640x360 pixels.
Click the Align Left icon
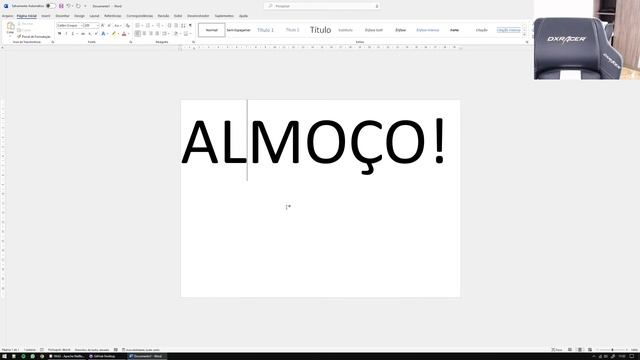pos(138,33)
